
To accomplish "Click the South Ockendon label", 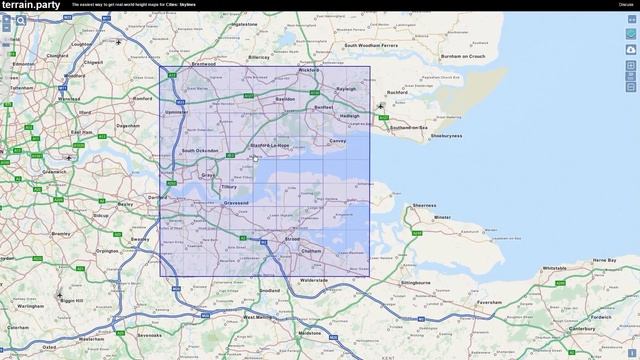I will [x=200, y=151].
